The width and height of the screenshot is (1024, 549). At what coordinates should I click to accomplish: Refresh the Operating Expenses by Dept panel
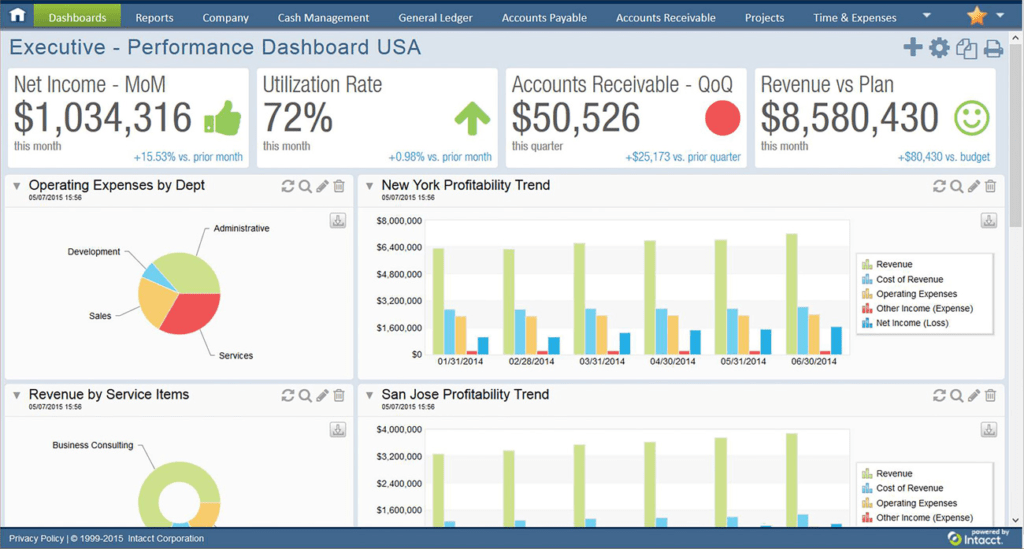click(x=287, y=186)
